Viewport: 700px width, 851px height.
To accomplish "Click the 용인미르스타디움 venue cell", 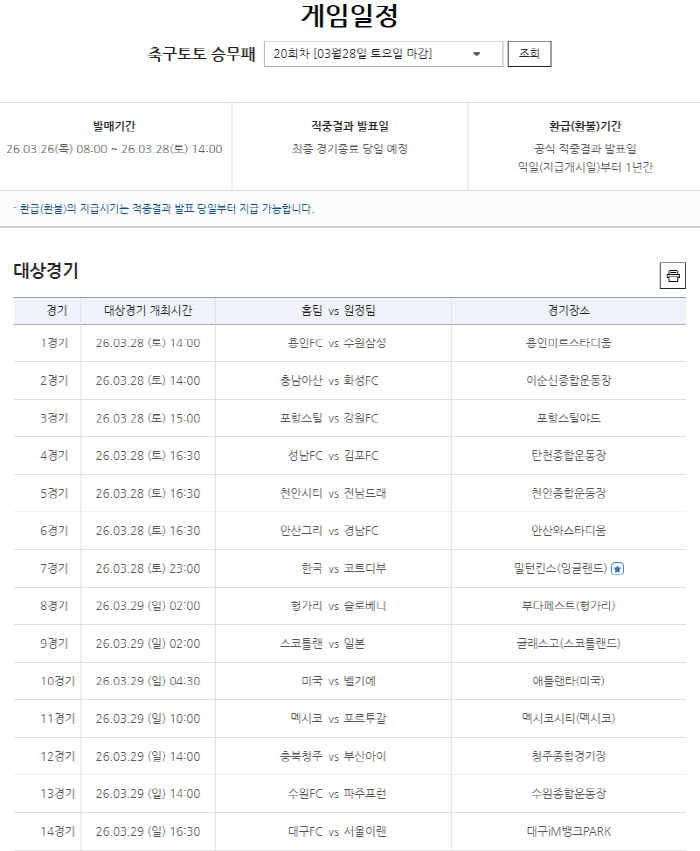I will [x=569, y=343].
